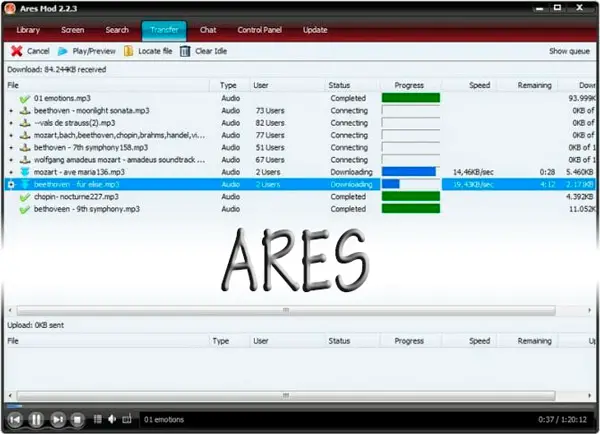The height and width of the screenshot is (434, 600).
Task: Sort downloads by Remaining column header
Action: pyautogui.click(x=528, y=85)
